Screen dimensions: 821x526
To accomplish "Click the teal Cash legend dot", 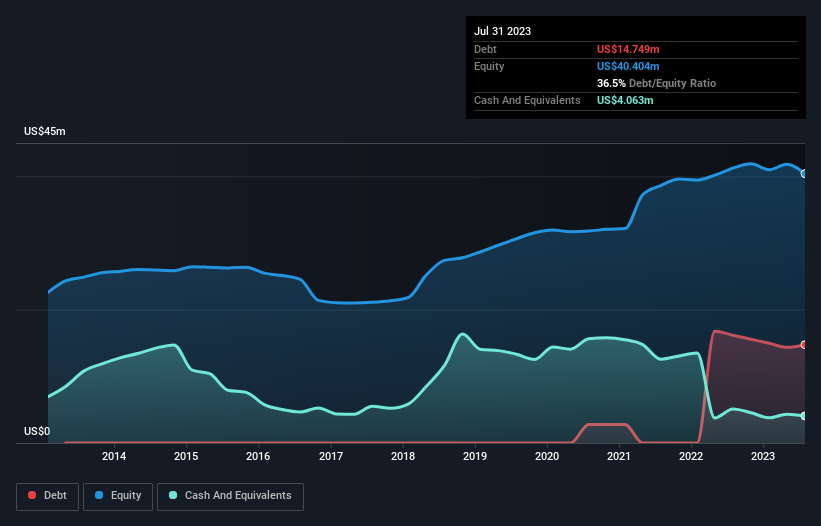I will point(173,495).
